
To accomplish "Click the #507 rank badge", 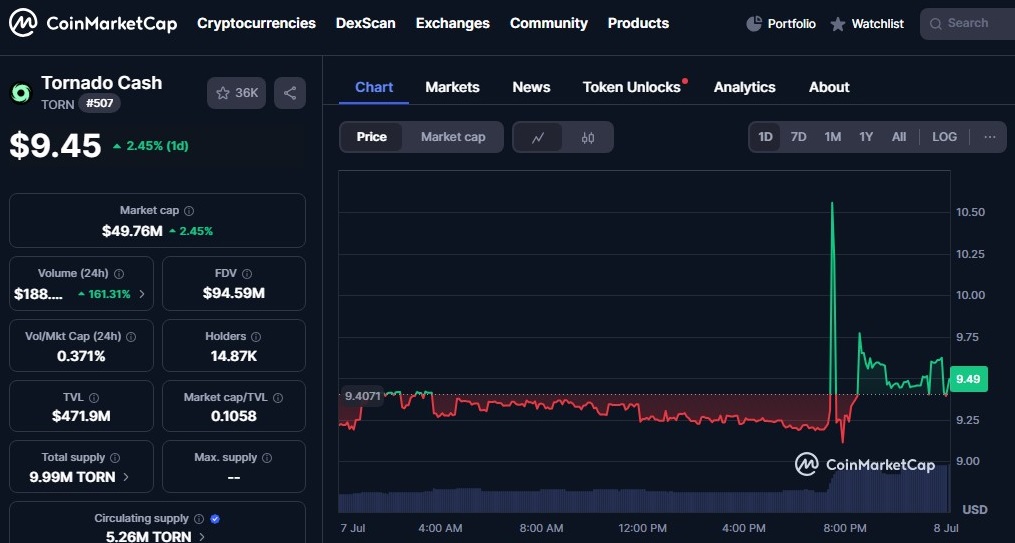I will 100,104.
